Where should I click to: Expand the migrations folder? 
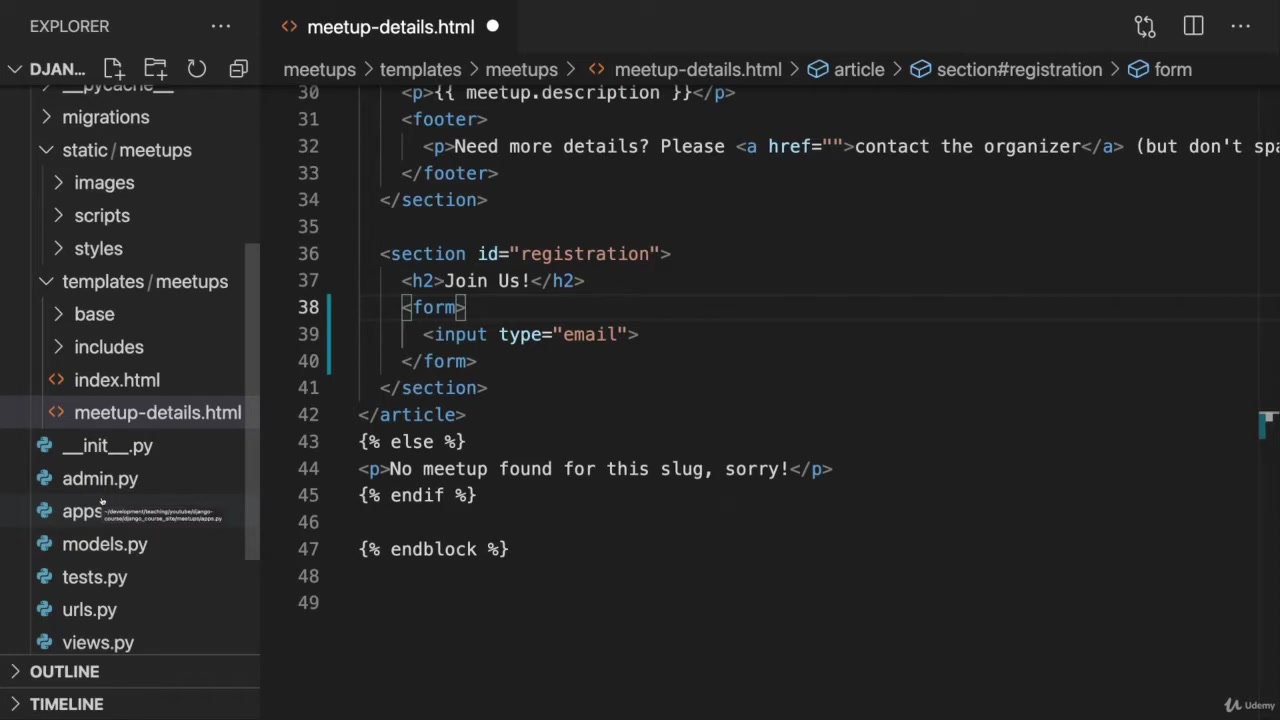[x=105, y=117]
